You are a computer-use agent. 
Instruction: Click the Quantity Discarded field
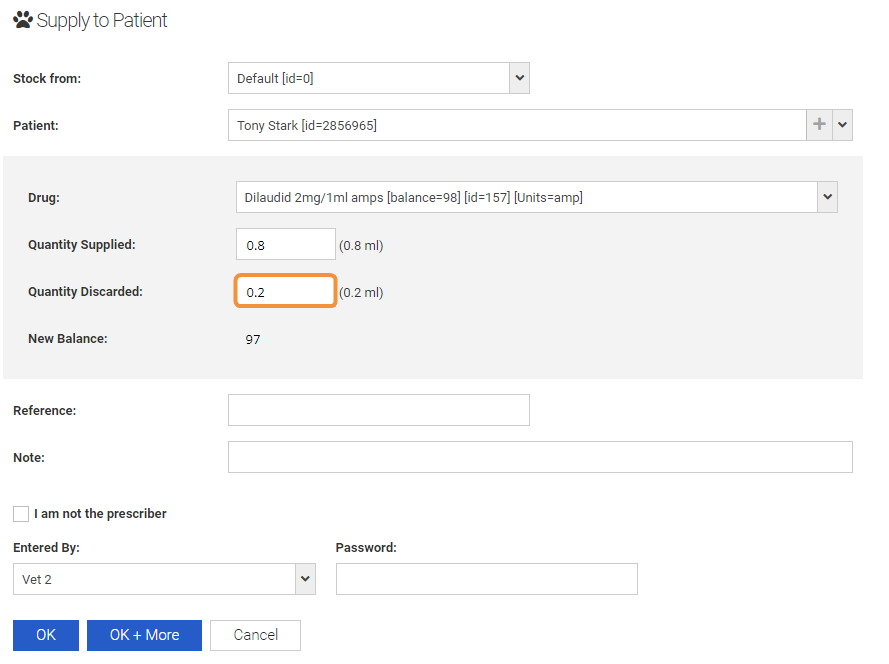[x=285, y=292]
